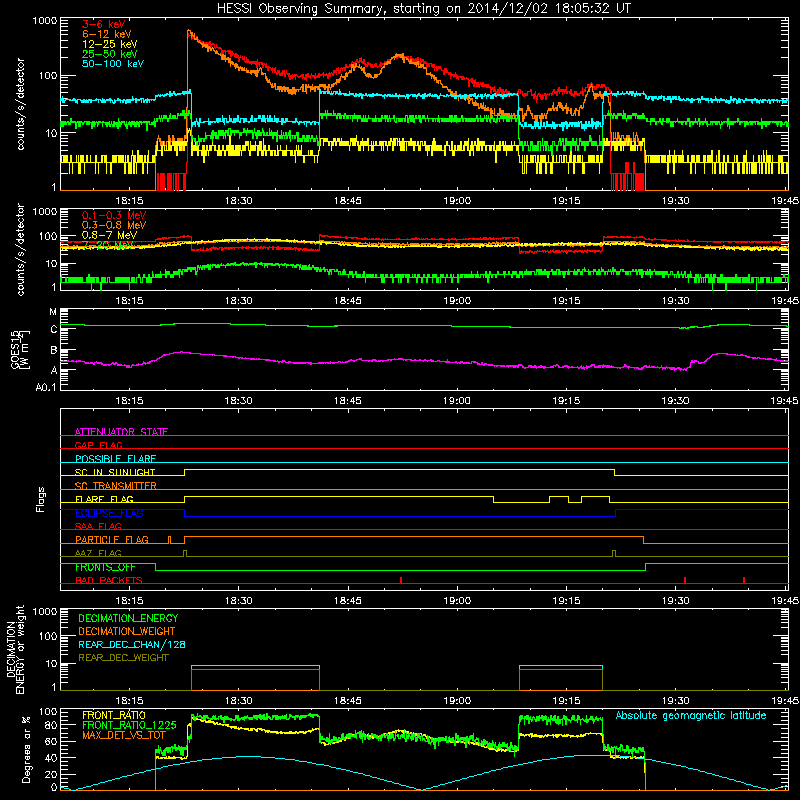The image size is (800, 800).
Task: Select the red 3-6 keV legend label
Action: coord(103,24)
